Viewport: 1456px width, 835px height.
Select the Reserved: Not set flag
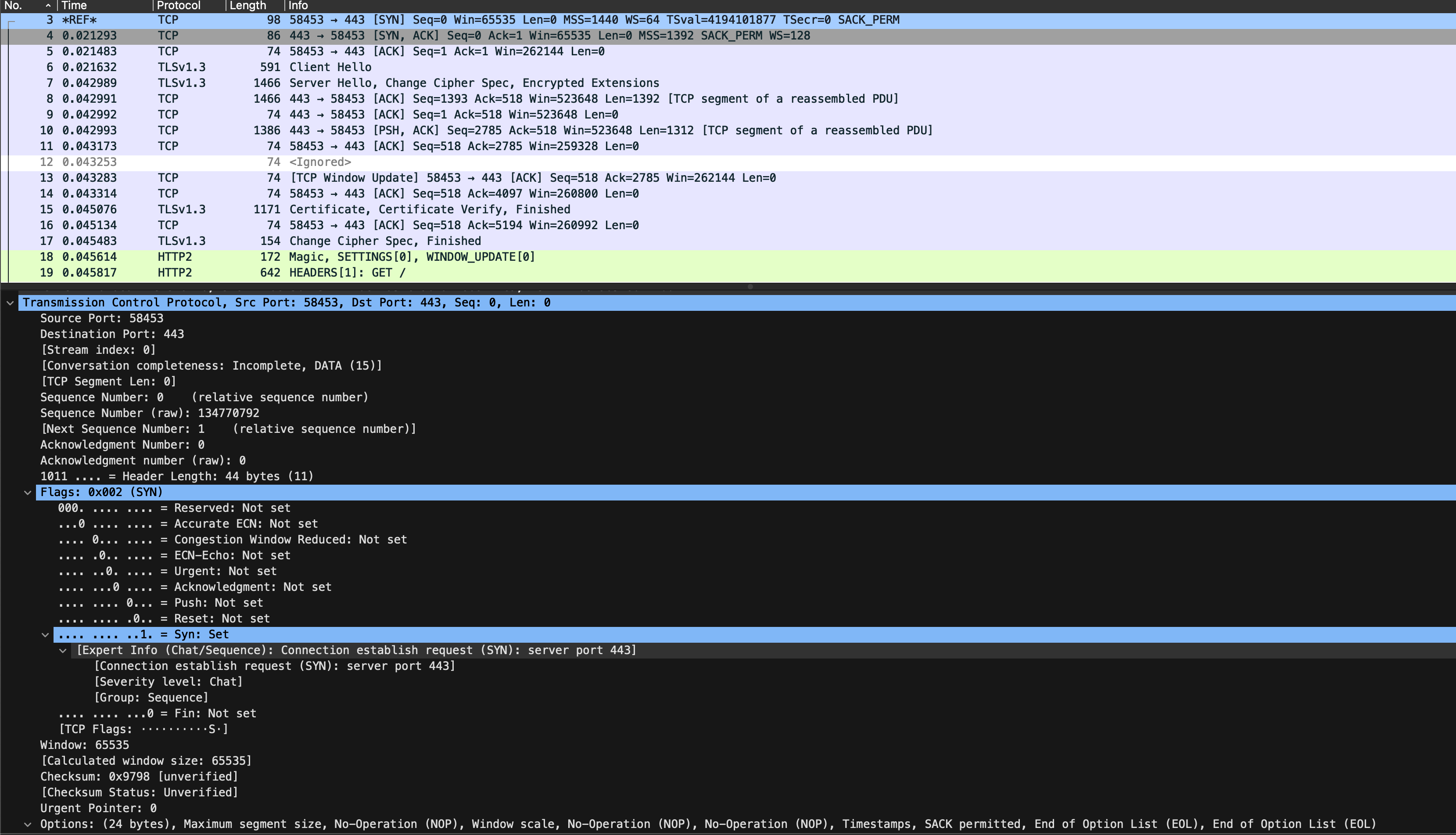tap(174, 509)
